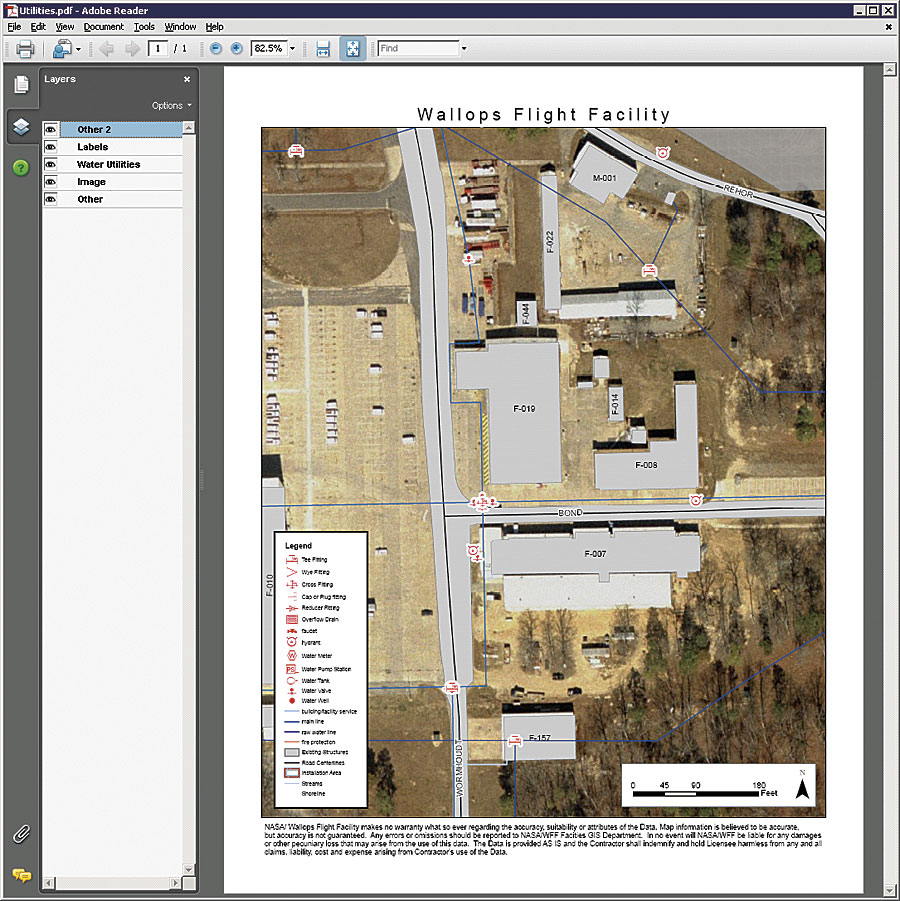Click the Print icon in toolbar
The image size is (900, 901).
[24, 49]
